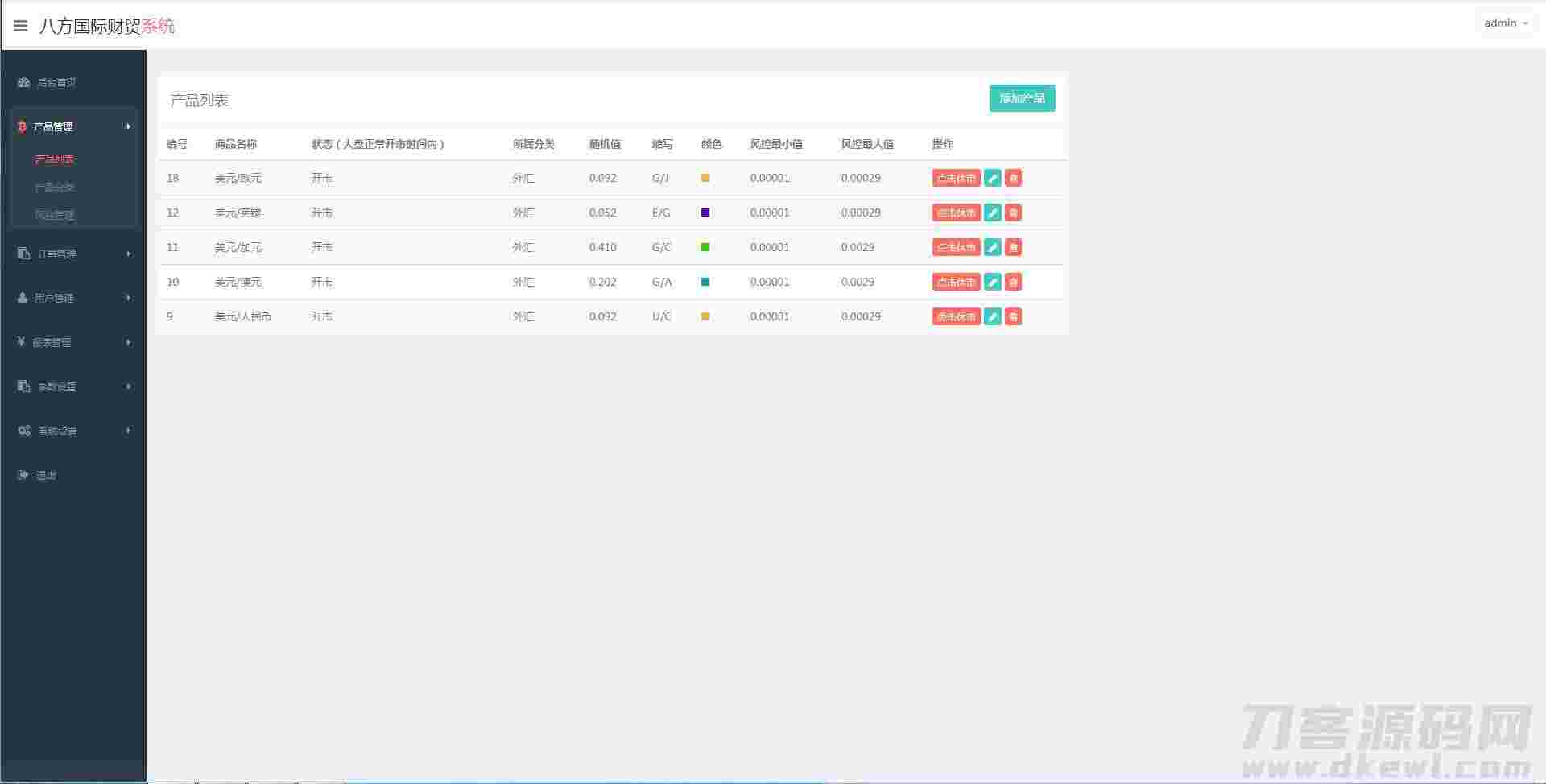Click the 后台首页 dashboard icon in sidebar
This screenshot has width=1546, height=784.
click(23, 82)
